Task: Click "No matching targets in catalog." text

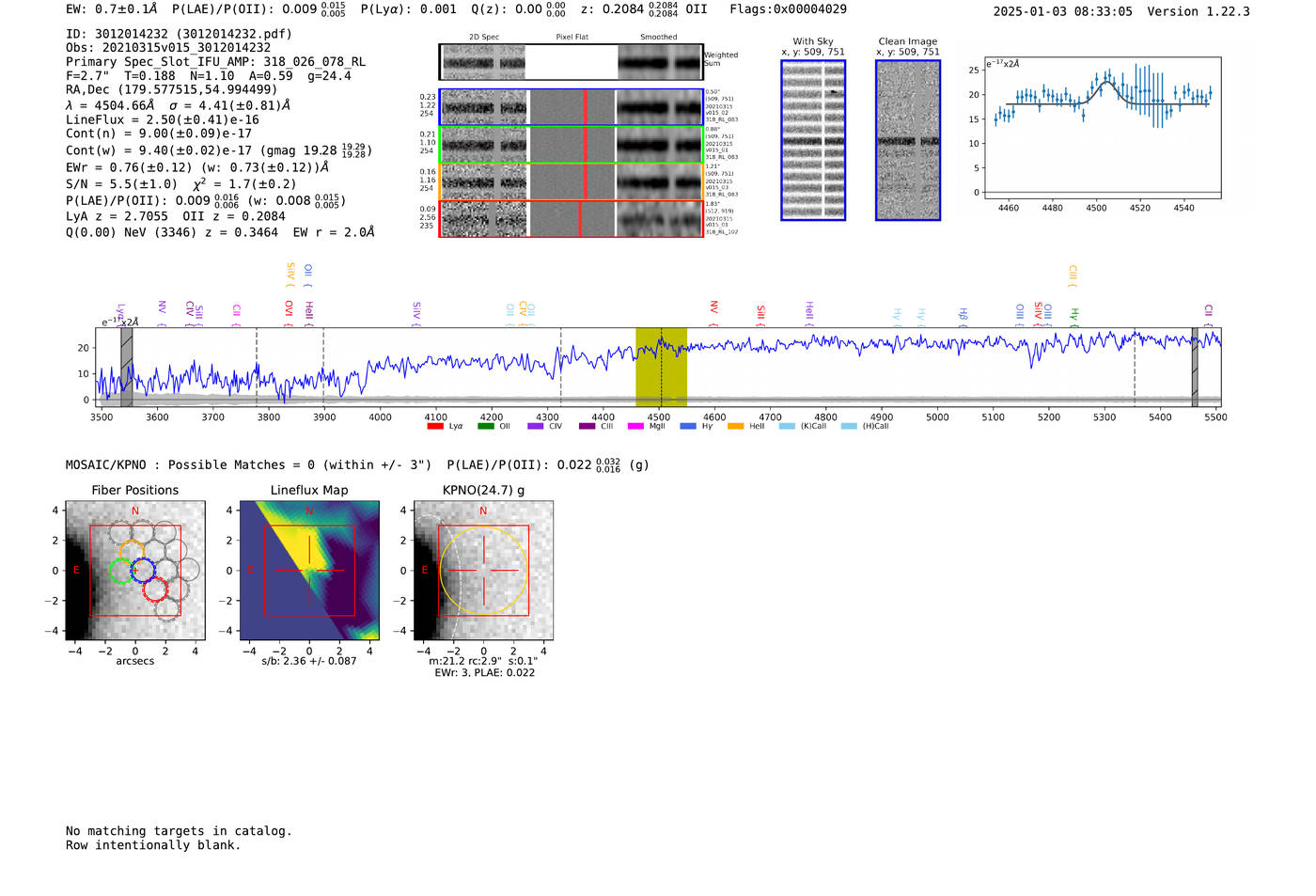Action: 179,831
